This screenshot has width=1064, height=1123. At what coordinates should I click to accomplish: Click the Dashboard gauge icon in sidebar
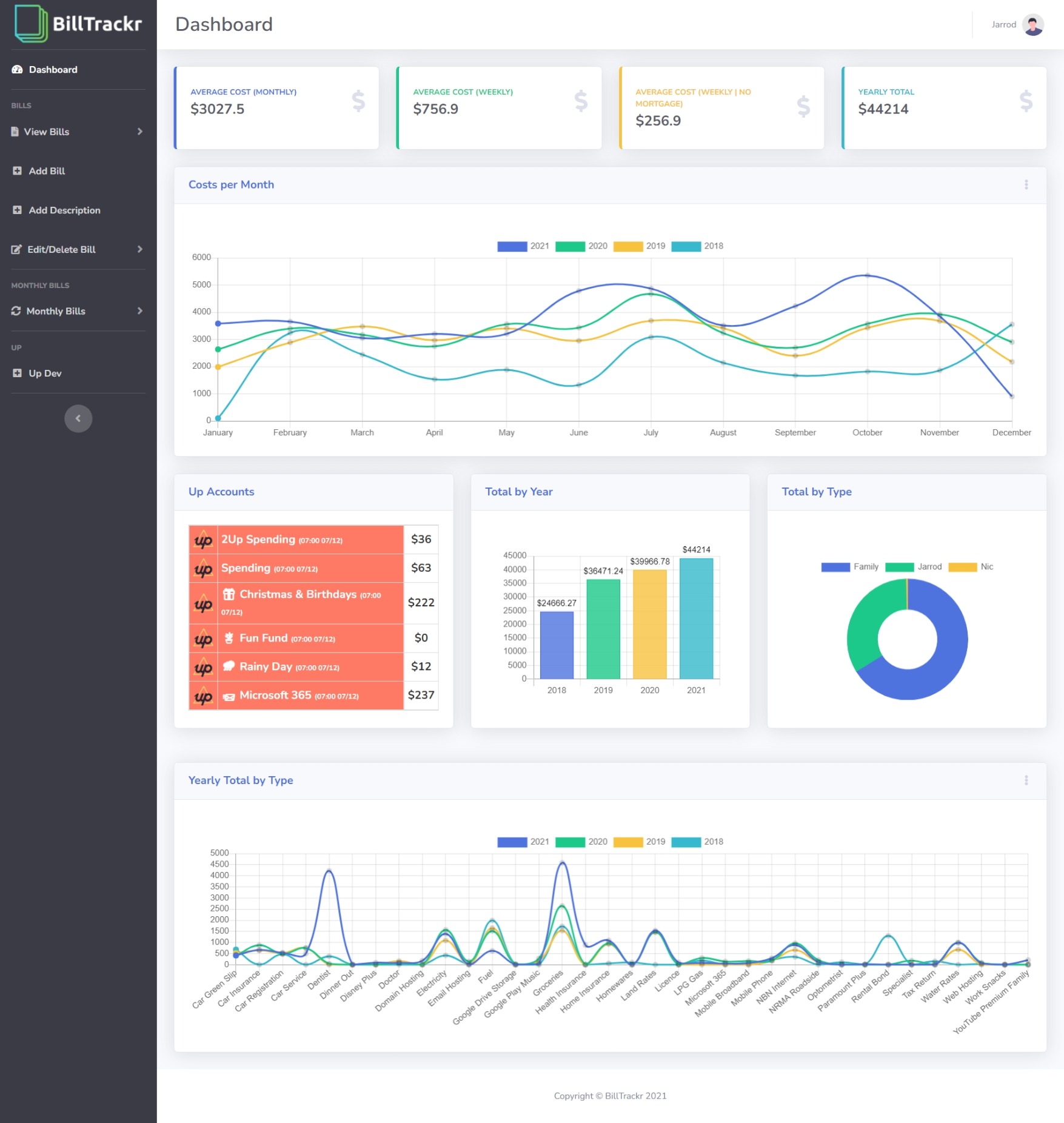pyautogui.click(x=17, y=70)
